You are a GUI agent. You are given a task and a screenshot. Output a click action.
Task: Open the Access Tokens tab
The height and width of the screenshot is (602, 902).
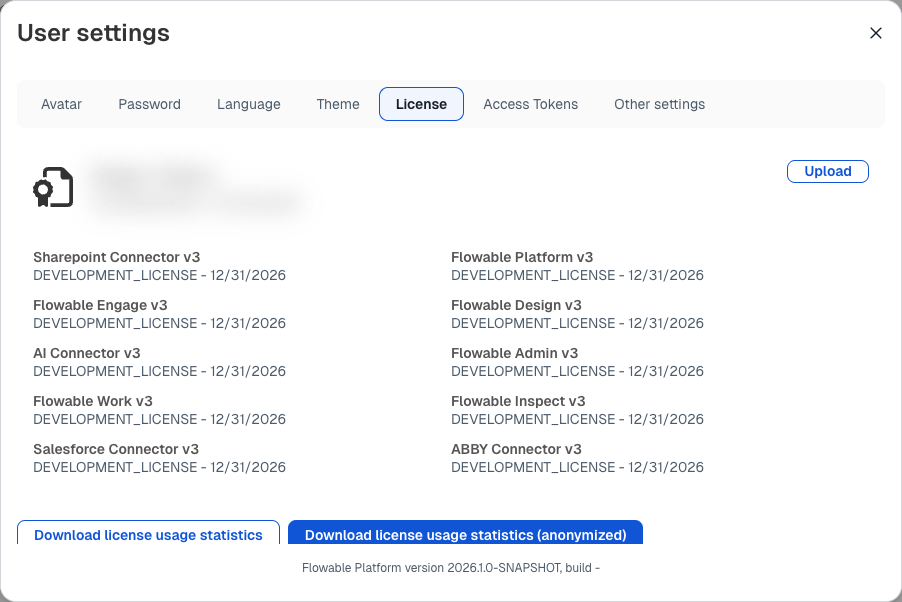click(530, 104)
